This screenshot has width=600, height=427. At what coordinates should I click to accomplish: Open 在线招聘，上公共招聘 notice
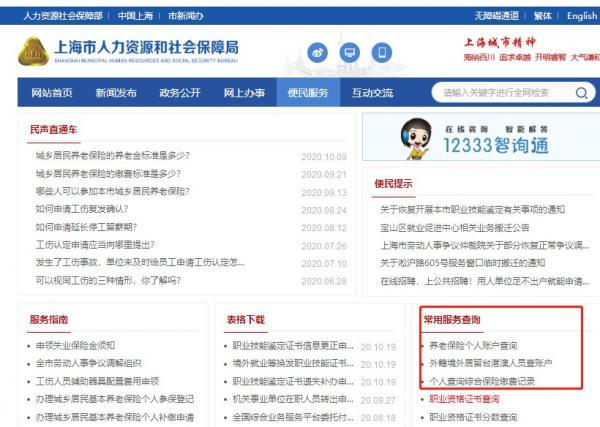pos(484,281)
